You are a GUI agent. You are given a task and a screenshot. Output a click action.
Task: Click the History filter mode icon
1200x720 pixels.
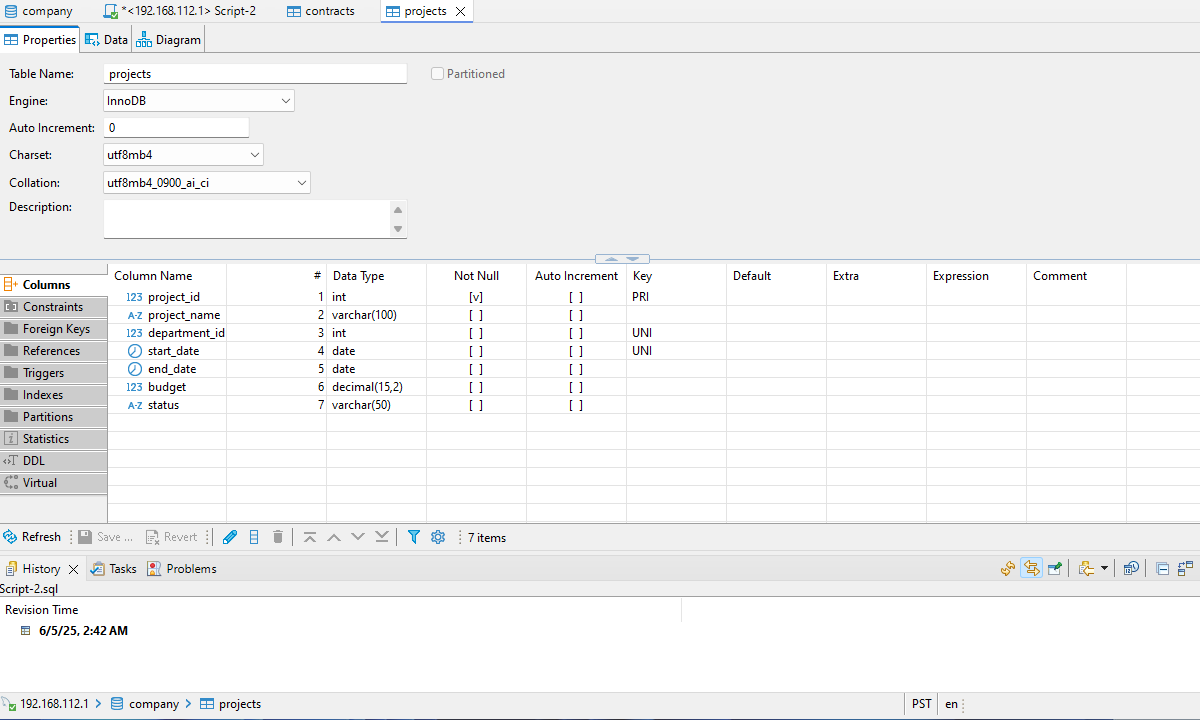[1086, 568]
